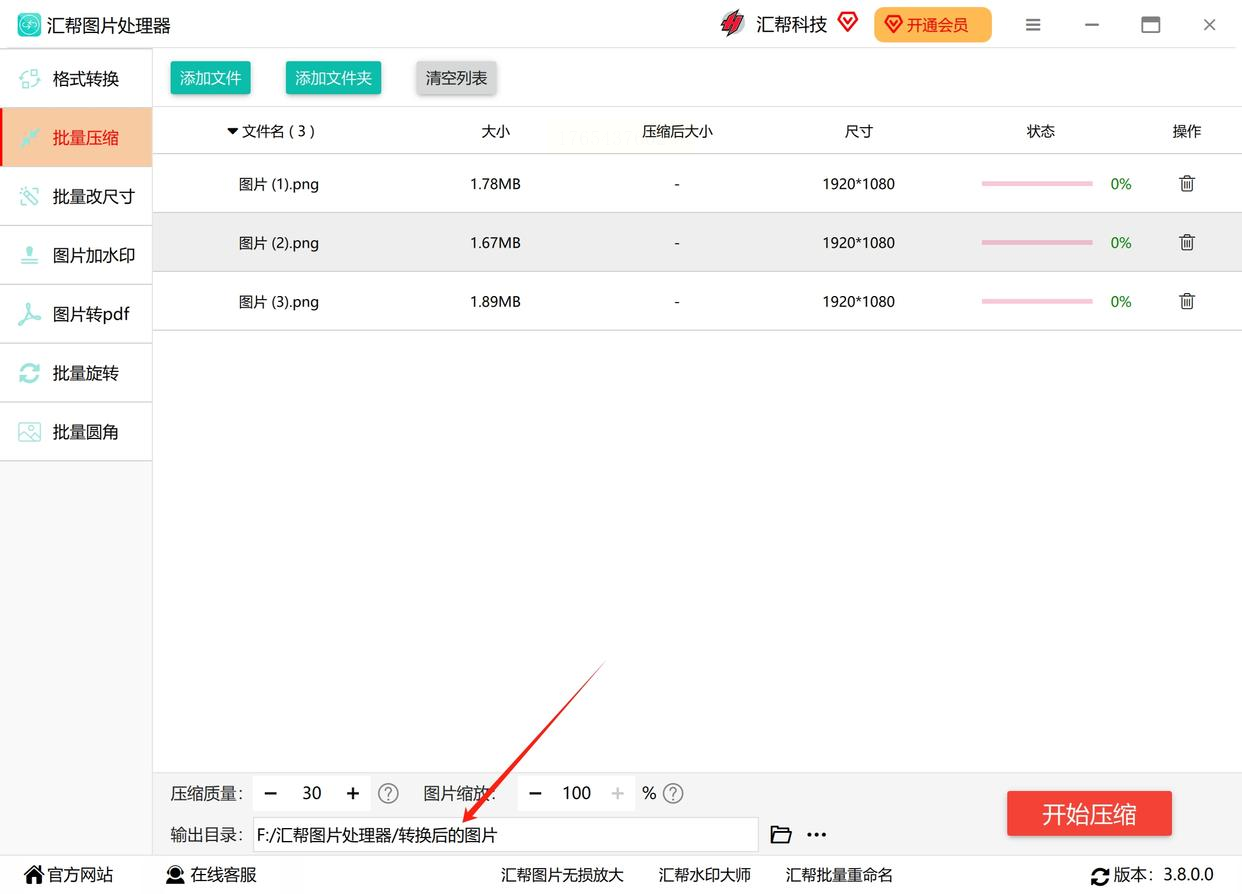This screenshot has height=894, width=1242.
Task: Click the 清空列表 button
Action: (x=456, y=78)
